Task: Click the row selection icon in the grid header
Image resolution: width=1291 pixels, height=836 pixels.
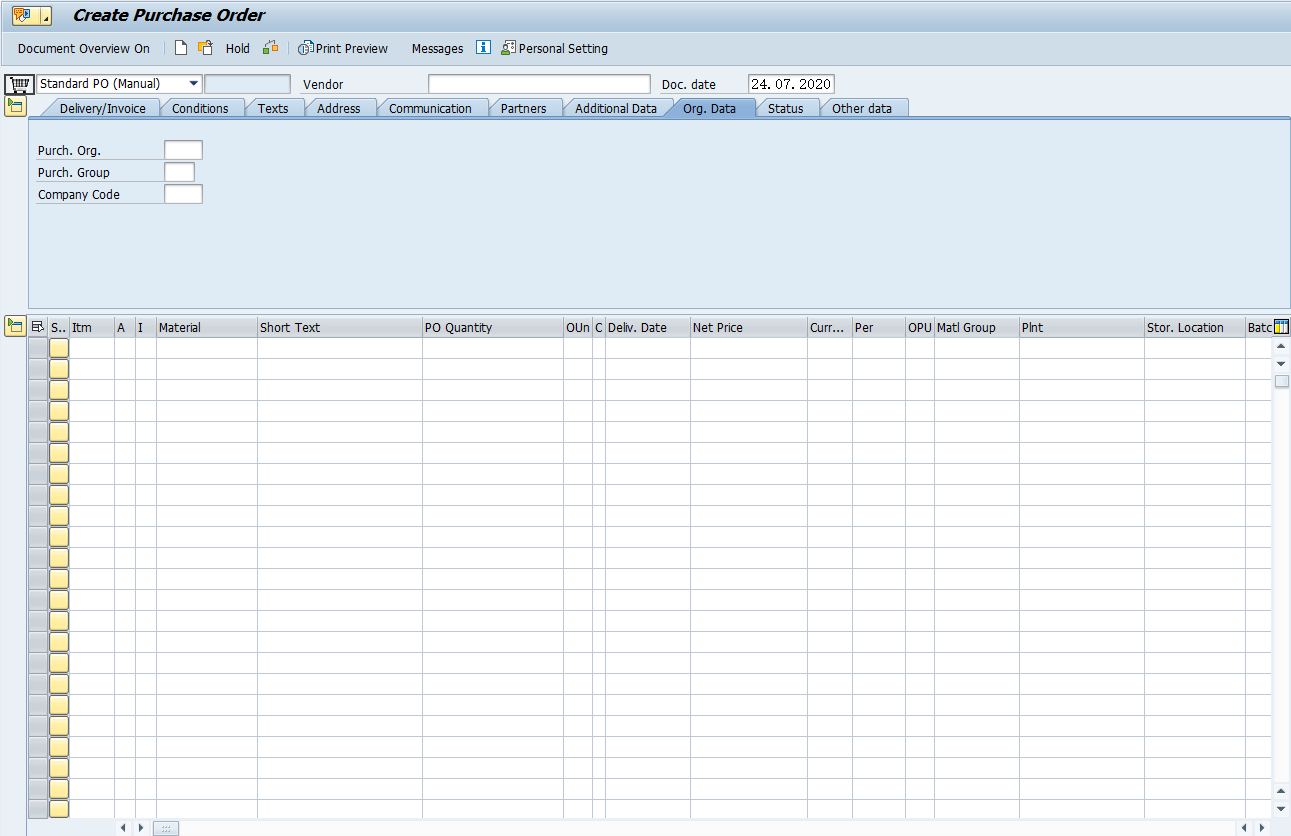Action: tap(36, 326)
